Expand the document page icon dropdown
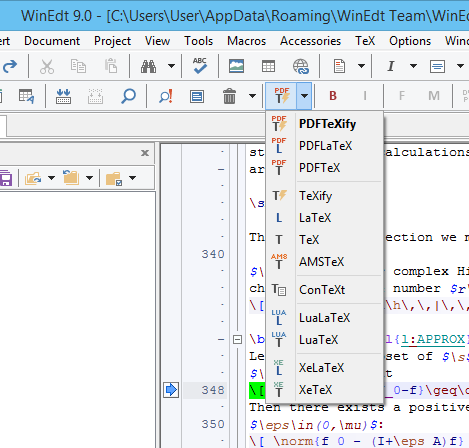This screenshot has width=469, height=448. click(361, 66)
